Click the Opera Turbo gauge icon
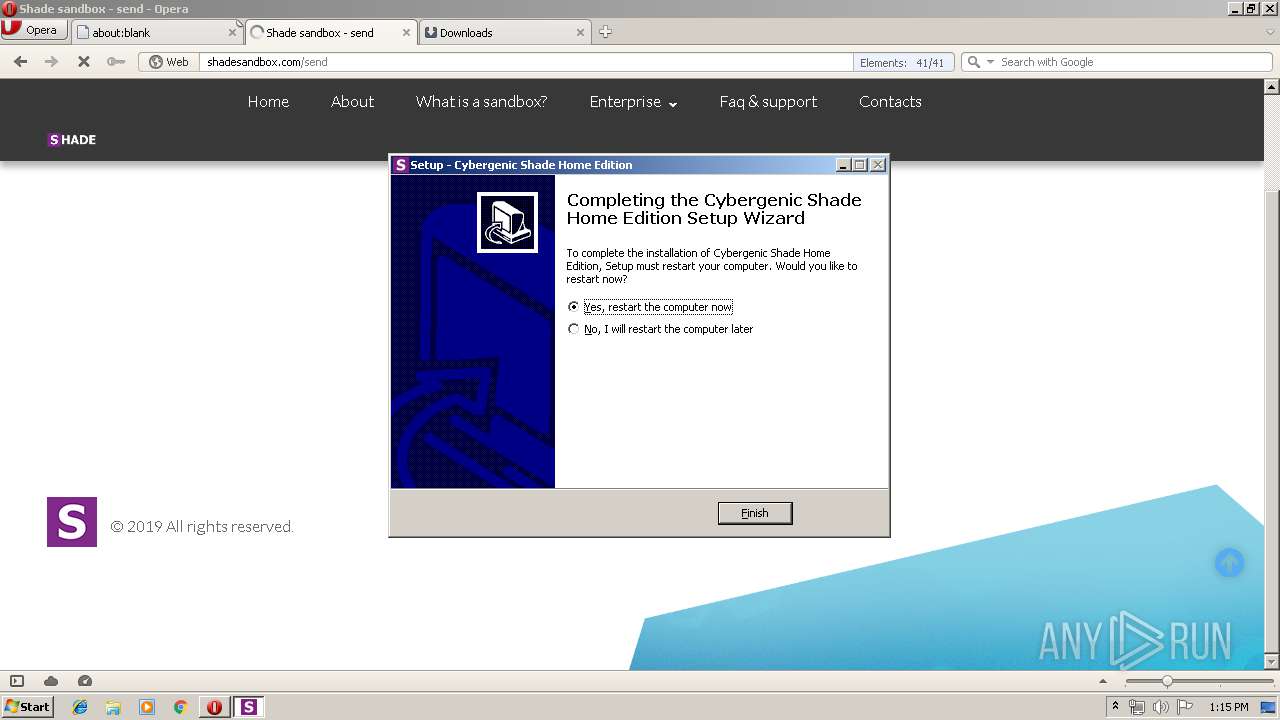The height and width of the screenshot is (720, 1280). 85,681
